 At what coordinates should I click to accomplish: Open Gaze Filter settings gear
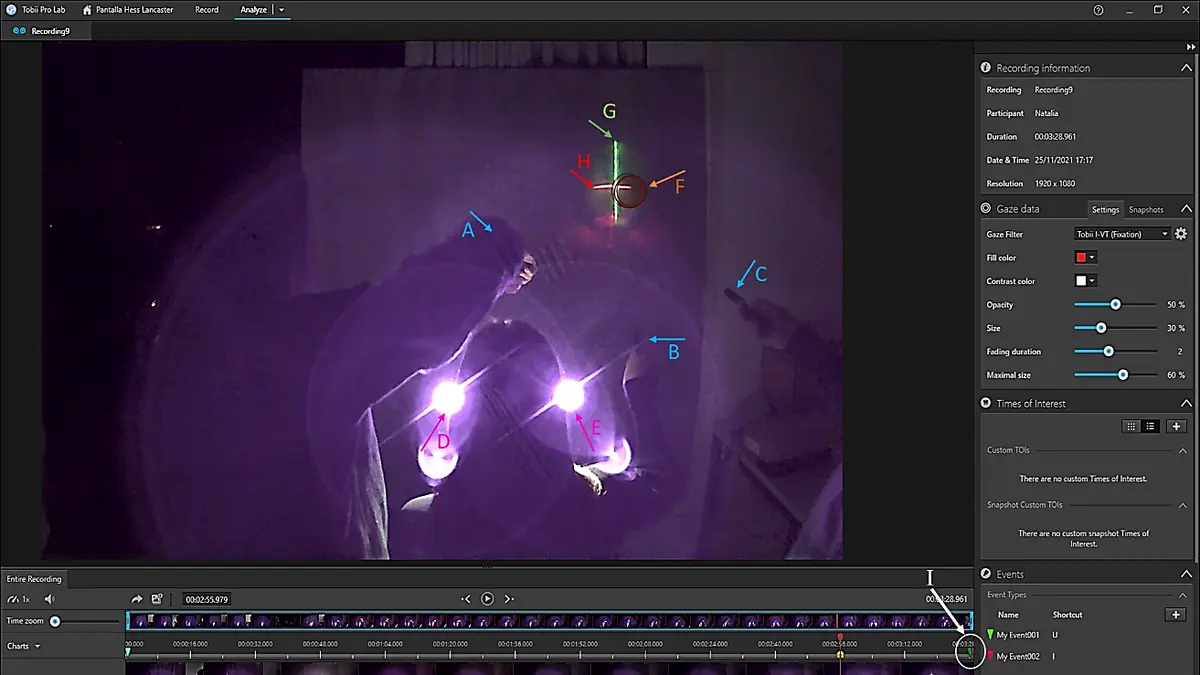tap(1180, 234)
